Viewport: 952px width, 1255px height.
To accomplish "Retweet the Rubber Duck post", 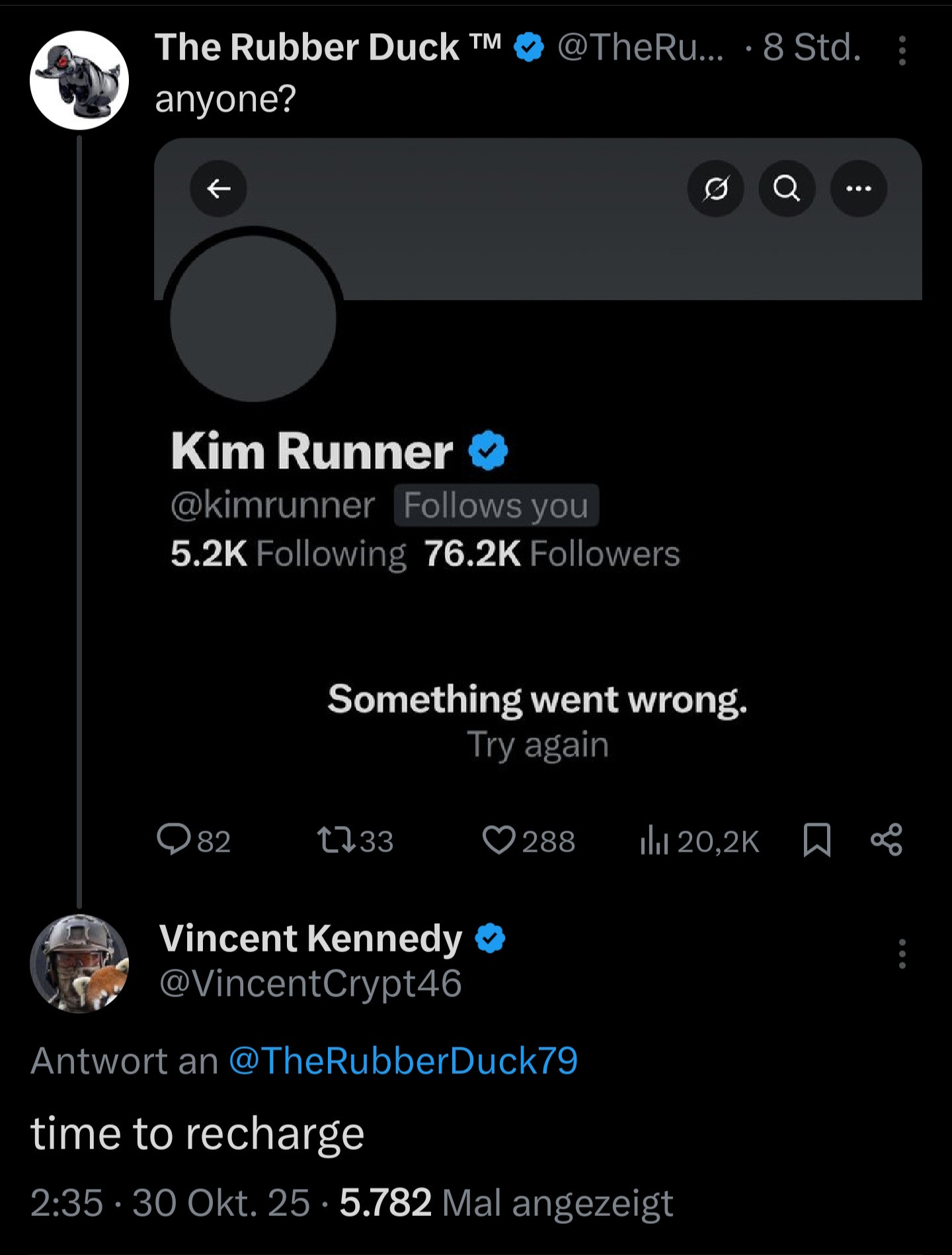I will coord(336,840).
